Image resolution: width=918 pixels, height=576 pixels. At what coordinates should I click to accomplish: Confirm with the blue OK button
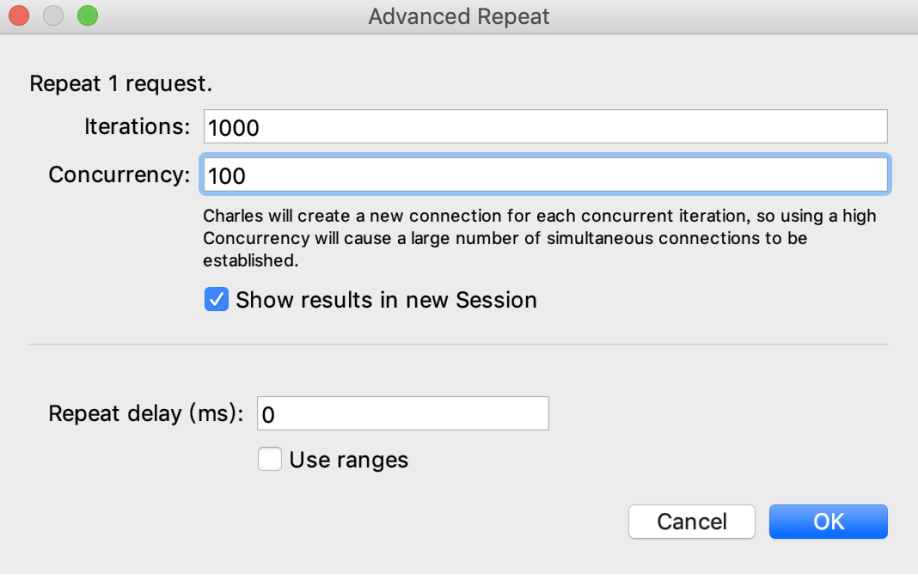point(828,521)
